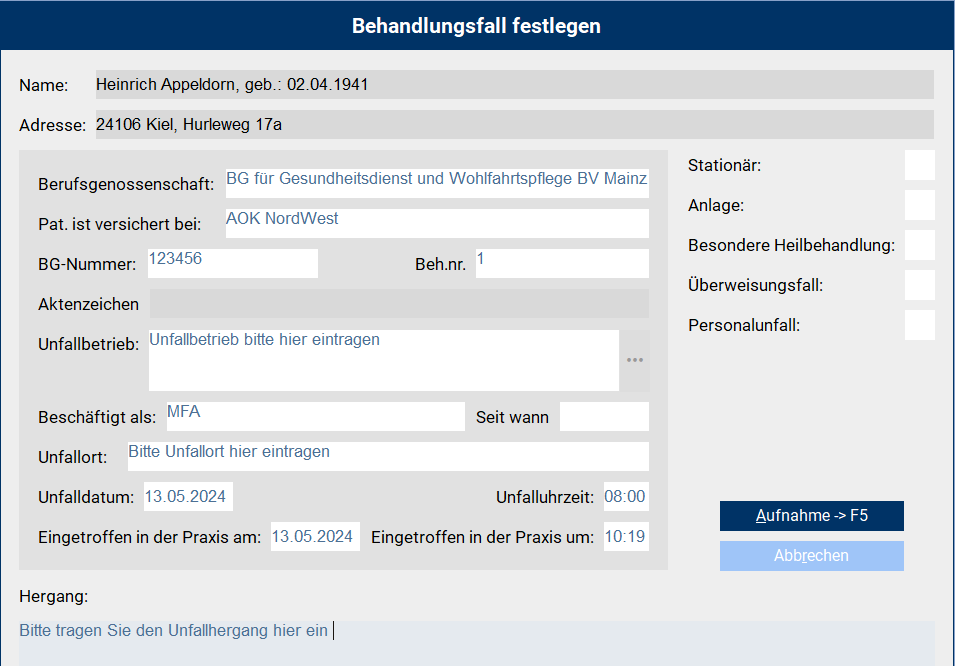Click the Beh.nr. input showing 1
The height and width of the screenshot is (666, 955).
(562, 262)
